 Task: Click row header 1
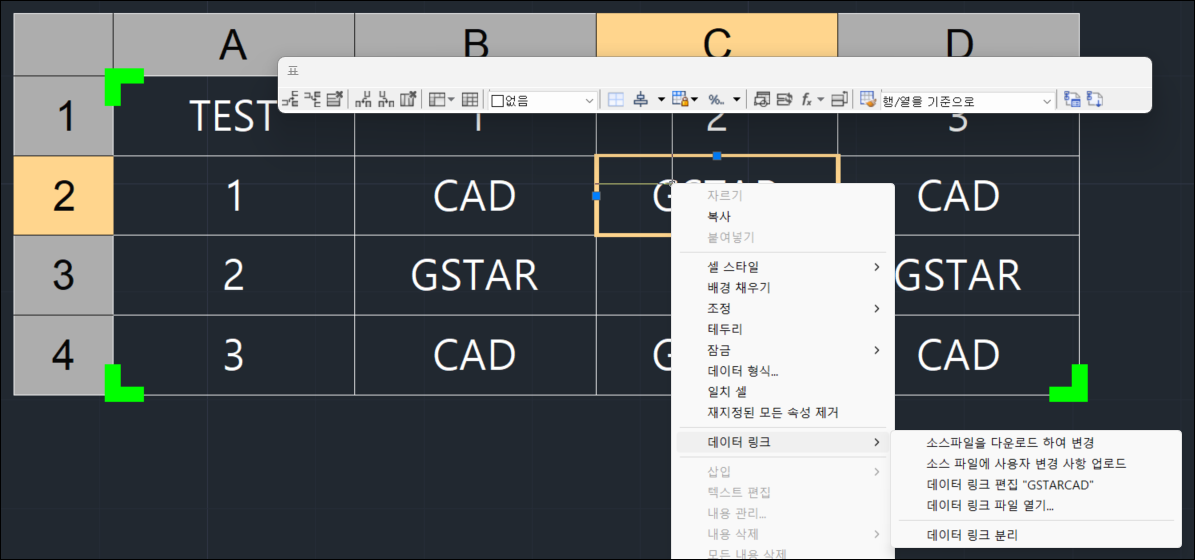(64, 117)
